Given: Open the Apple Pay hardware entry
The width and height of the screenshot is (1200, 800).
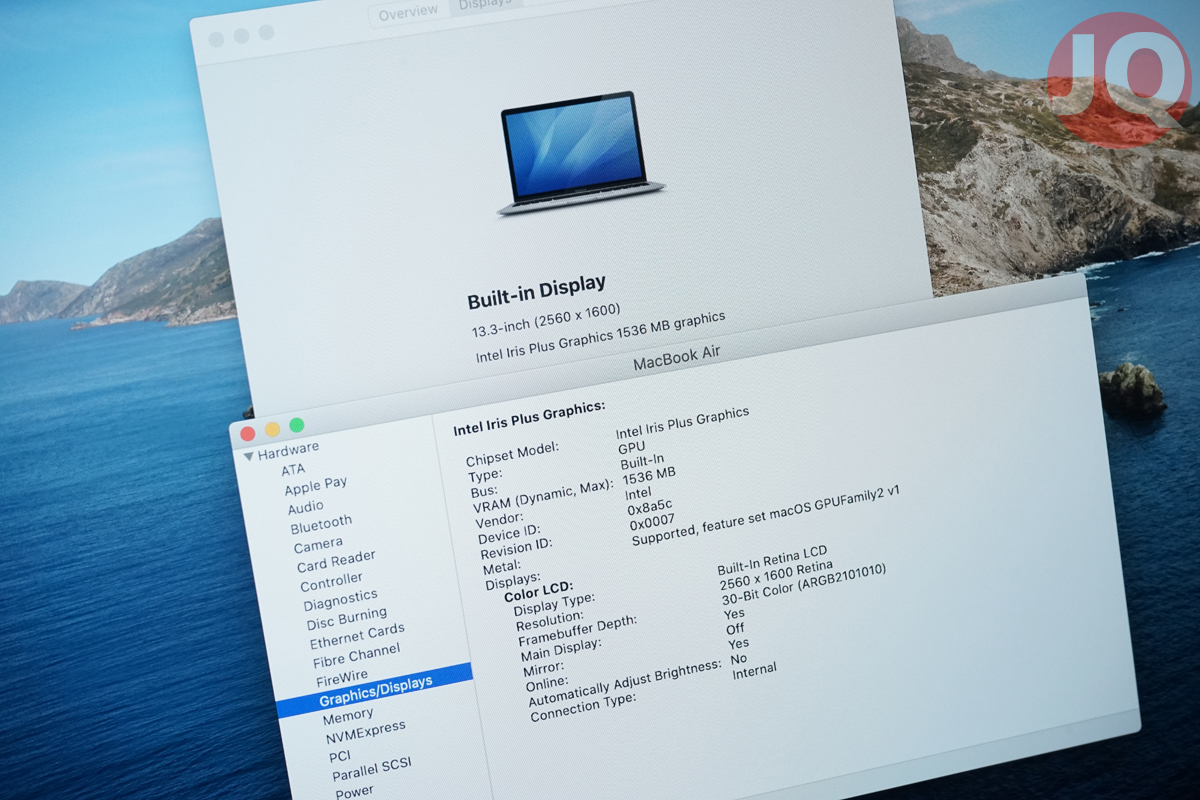Looking at the screenshot, I should 316,486.
